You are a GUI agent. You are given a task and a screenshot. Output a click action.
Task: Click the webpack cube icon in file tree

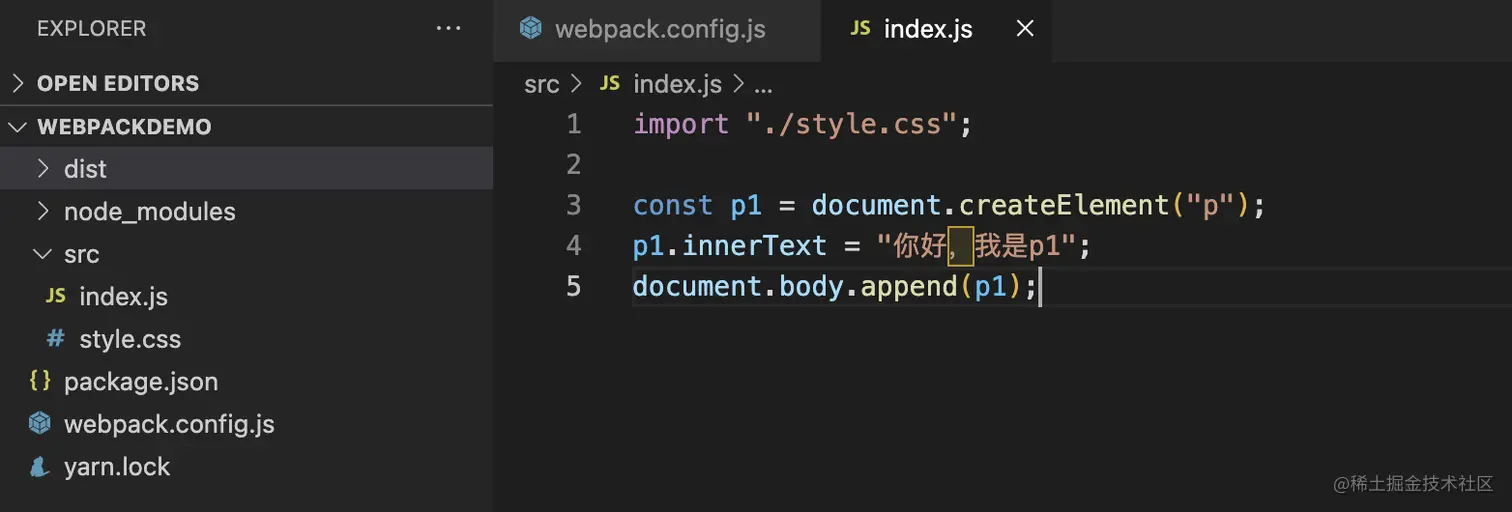40,424
